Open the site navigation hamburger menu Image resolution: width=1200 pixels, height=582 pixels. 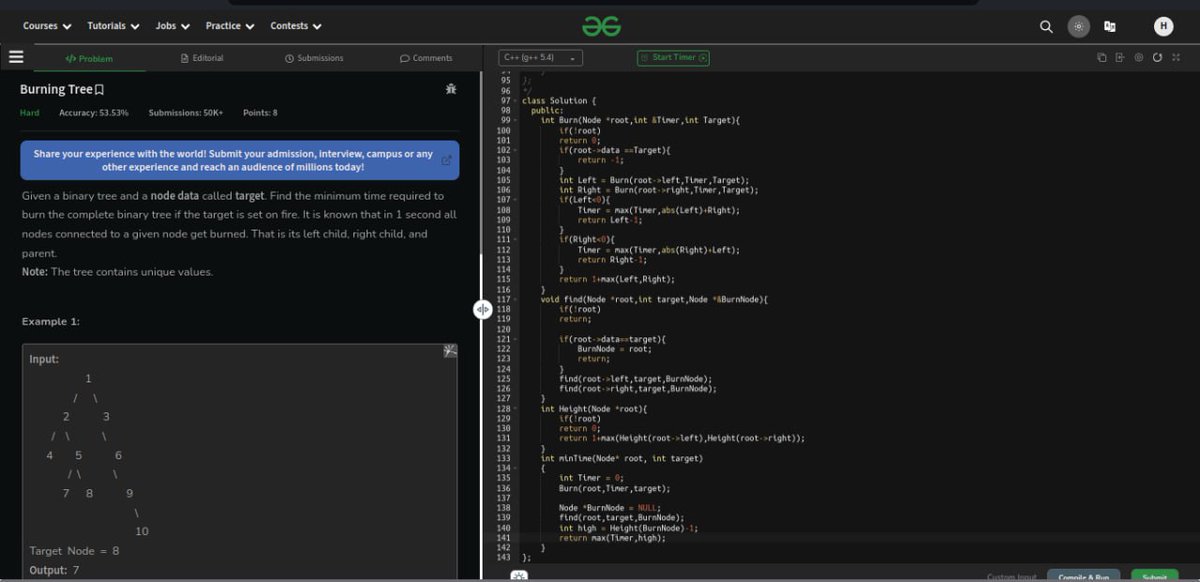pos(16,57)
